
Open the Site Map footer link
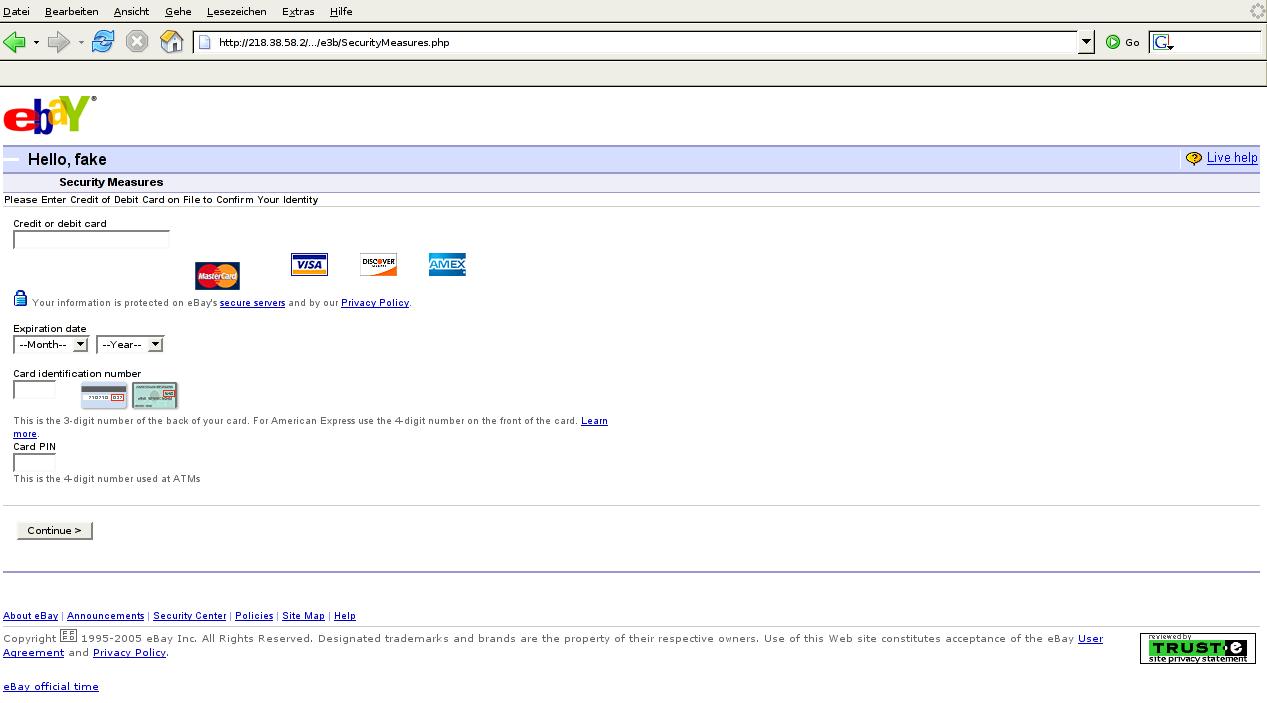tap(303, 616)
